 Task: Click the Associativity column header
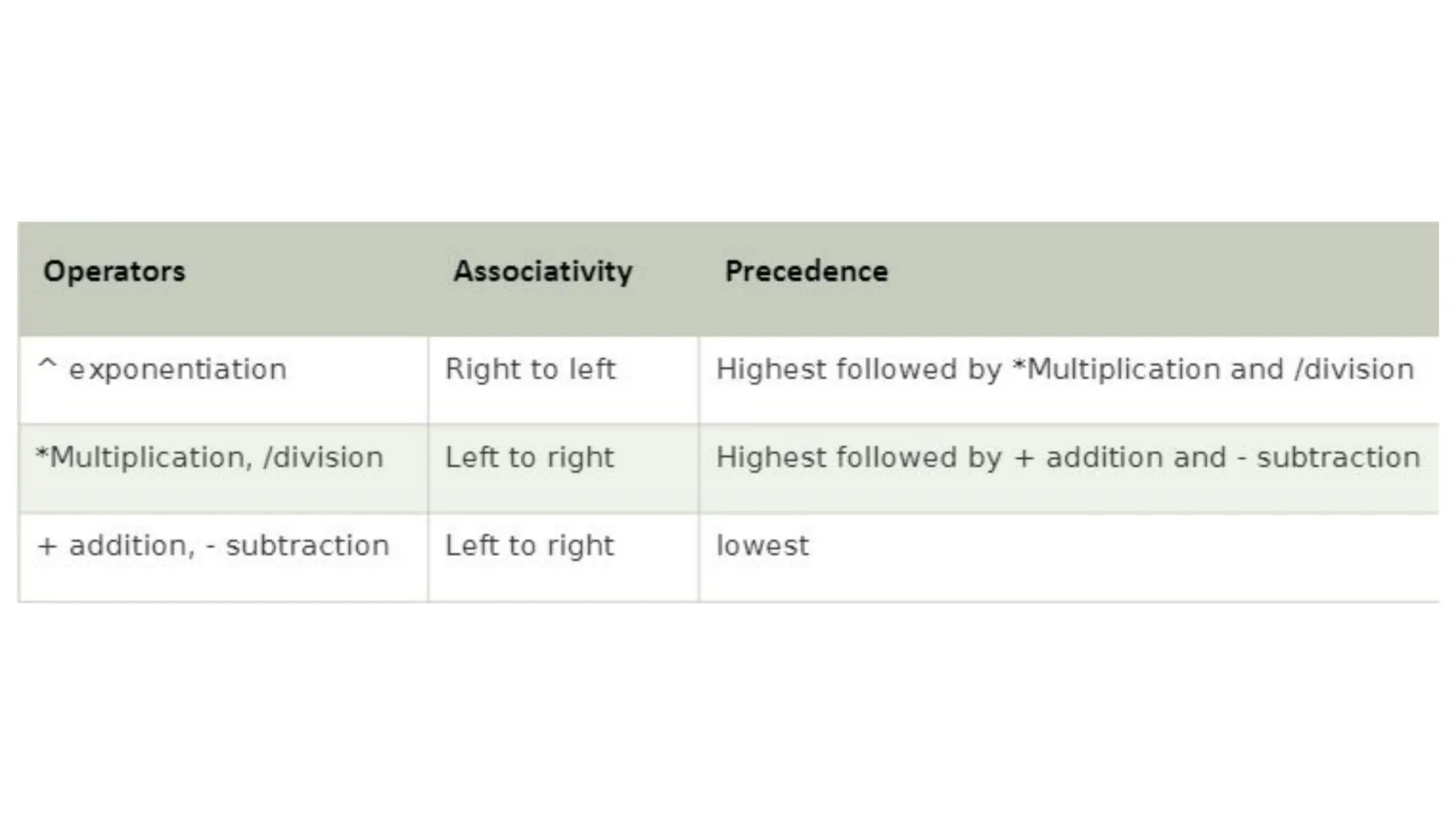coord(543,272)
